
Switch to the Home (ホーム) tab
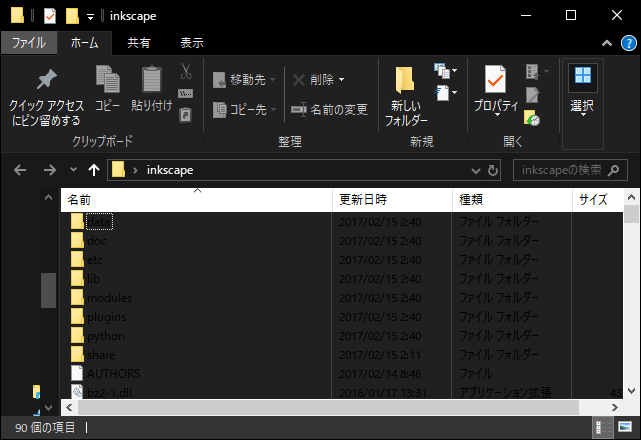point(84,43)
